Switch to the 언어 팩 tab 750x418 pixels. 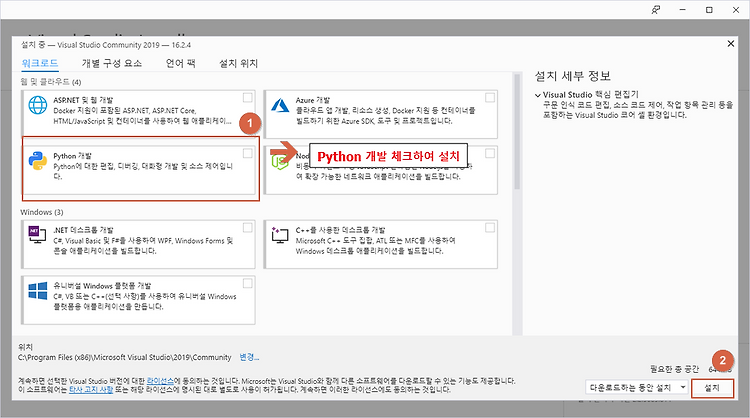181,63
